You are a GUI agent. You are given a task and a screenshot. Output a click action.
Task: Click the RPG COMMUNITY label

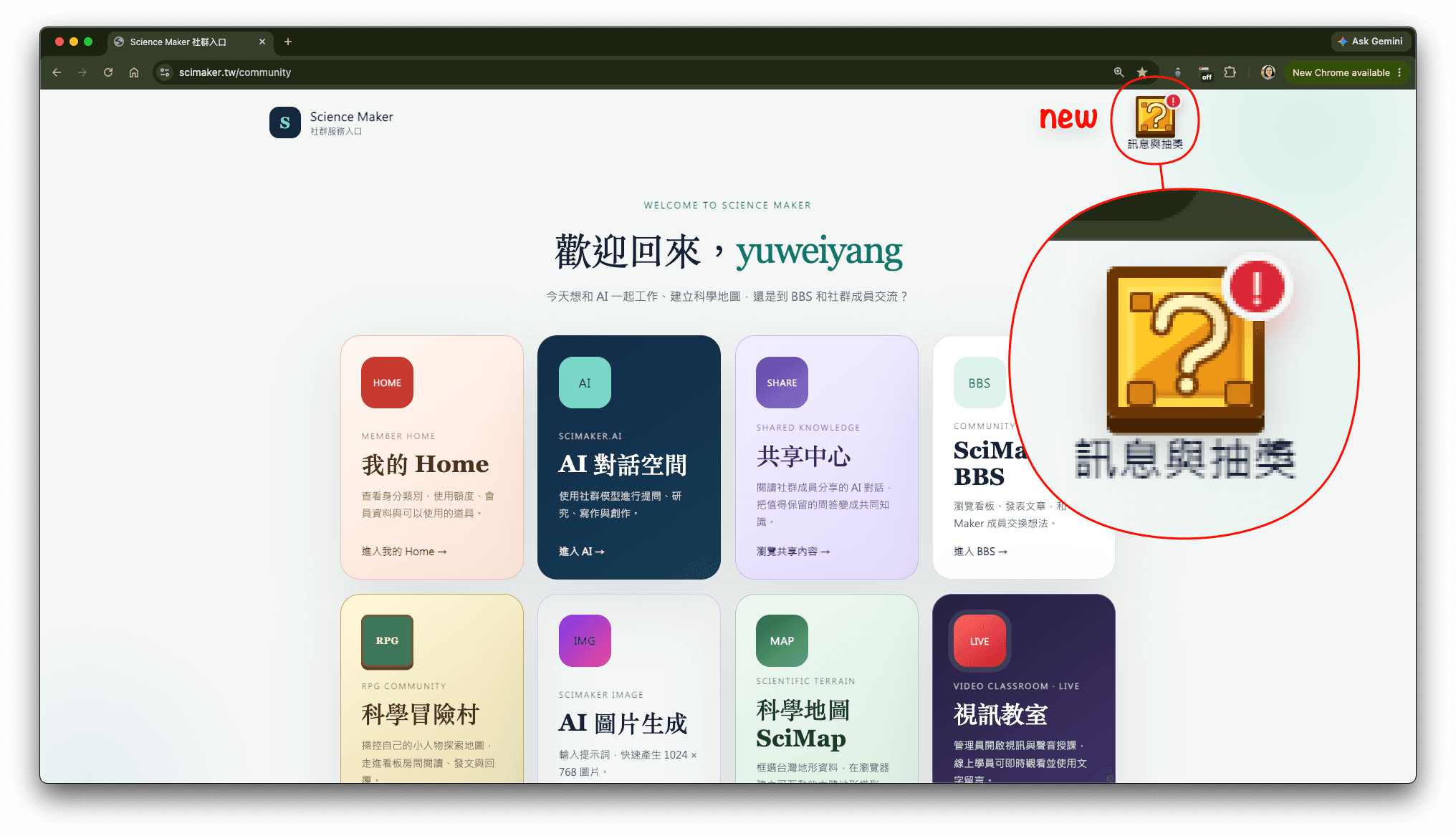pyautogui.click(x=403, y=686)
